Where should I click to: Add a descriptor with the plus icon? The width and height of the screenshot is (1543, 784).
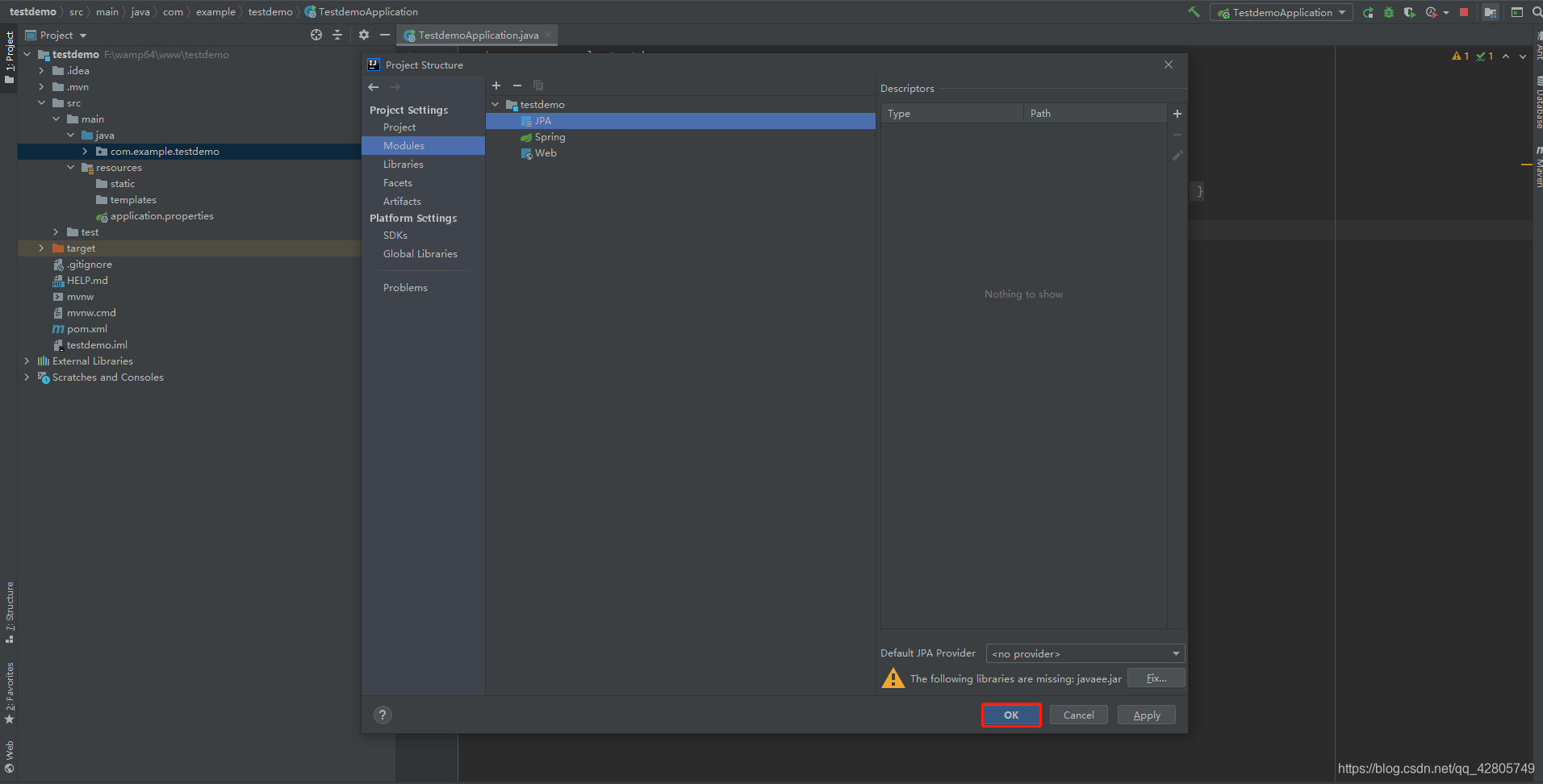pyautogui.click(x=1177, y=114)
